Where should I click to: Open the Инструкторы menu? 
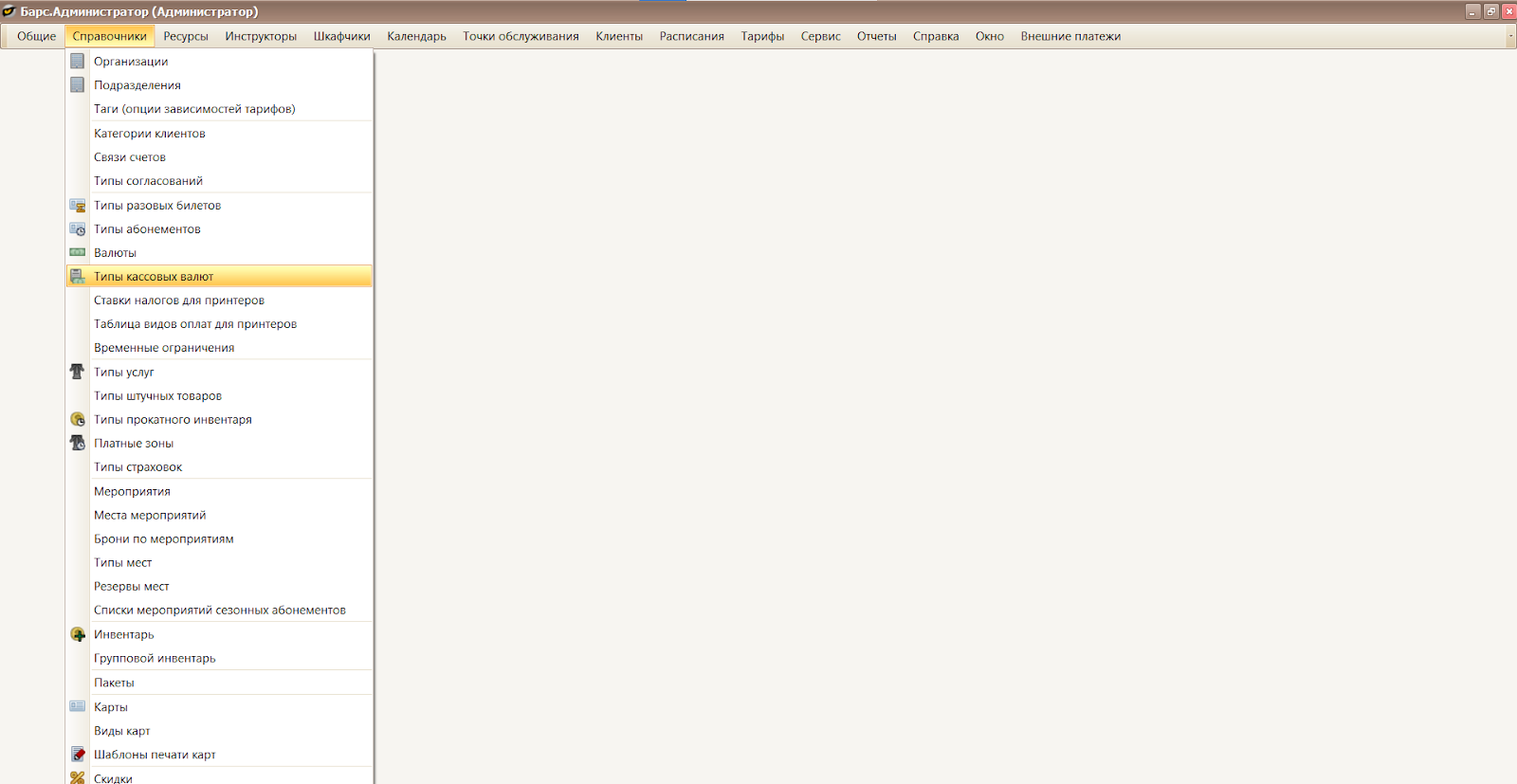tap(261, 37)
